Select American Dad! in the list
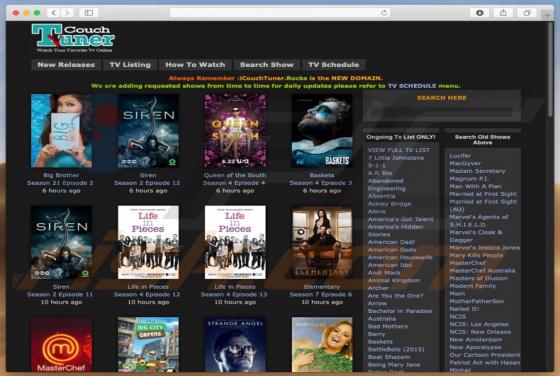The width and height of the screenshot is (560, 376). (x=391, y=242)
